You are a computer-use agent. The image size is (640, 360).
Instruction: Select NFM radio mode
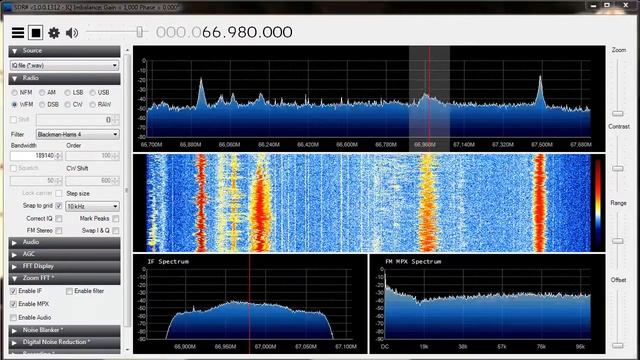[15, 93]
